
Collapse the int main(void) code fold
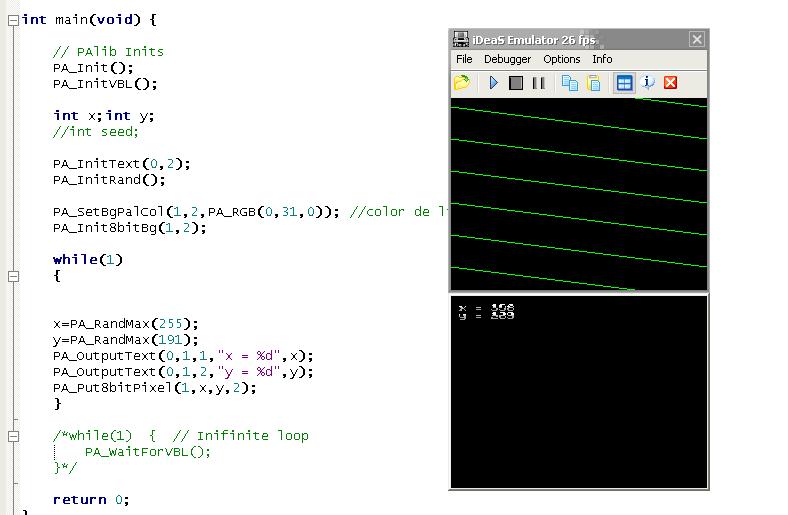tap(13, 20)
